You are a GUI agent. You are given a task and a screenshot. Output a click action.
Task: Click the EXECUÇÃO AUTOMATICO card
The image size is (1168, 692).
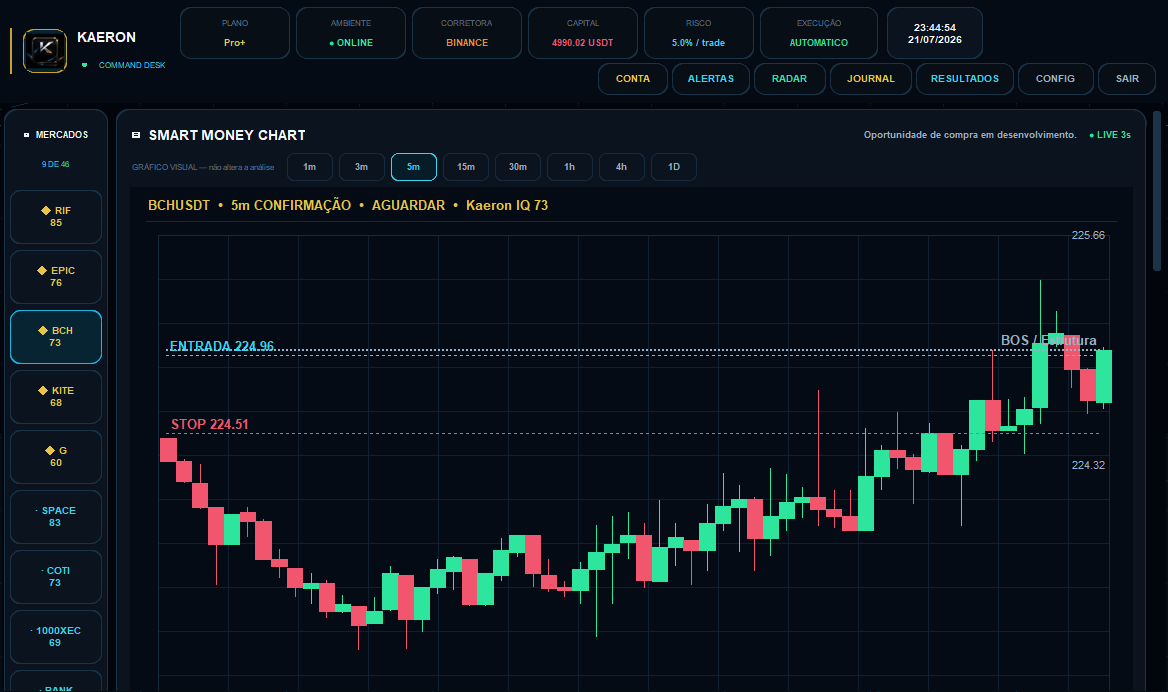point(819,33)
